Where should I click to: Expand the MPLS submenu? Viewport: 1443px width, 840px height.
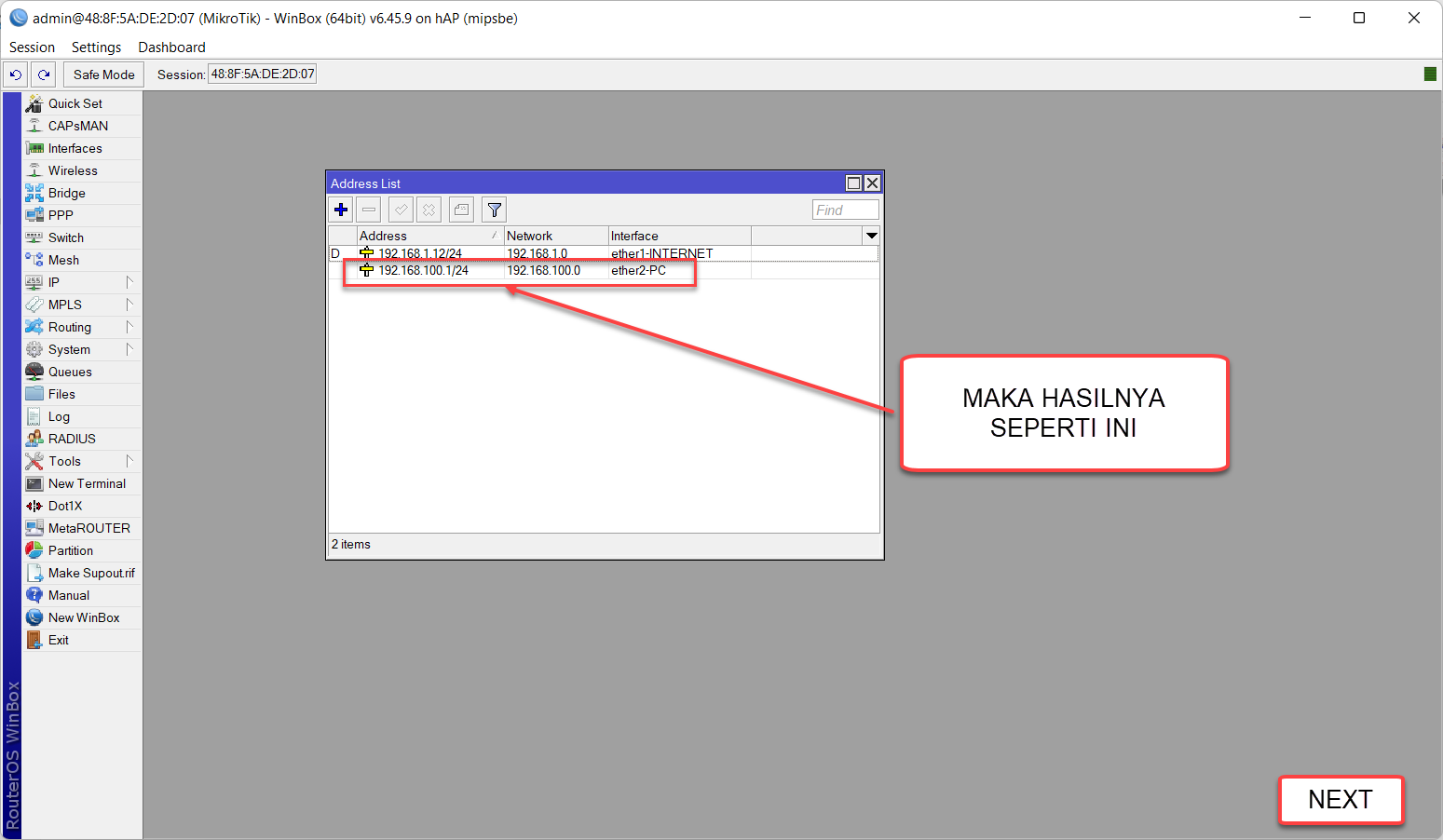(x=82, y=305)
